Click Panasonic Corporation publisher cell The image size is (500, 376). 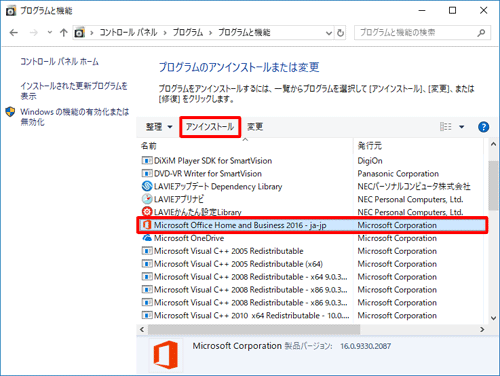(x=398, y=174)
